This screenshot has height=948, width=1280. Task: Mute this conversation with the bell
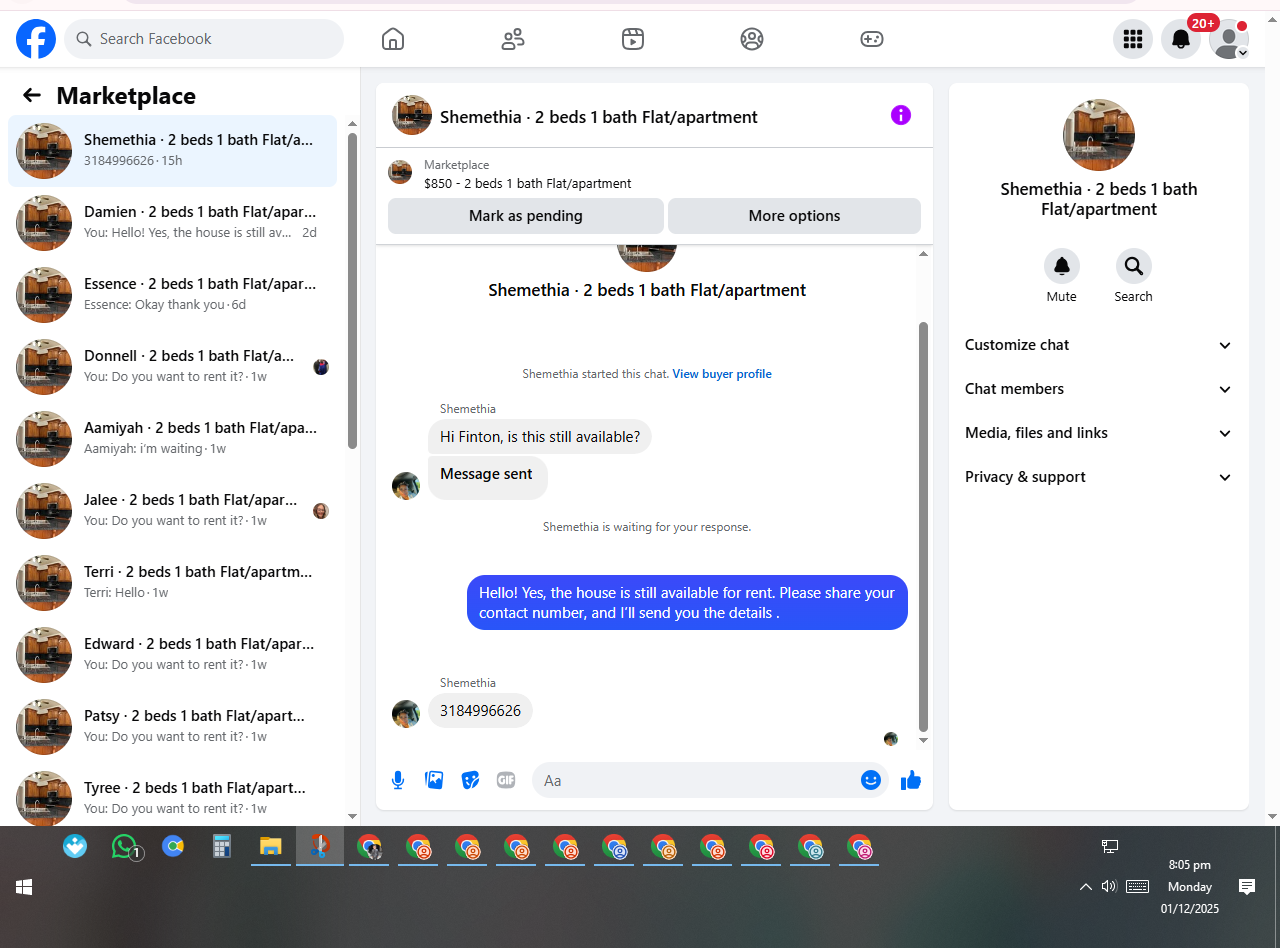pyautogui.click(x=1062, y=266)
